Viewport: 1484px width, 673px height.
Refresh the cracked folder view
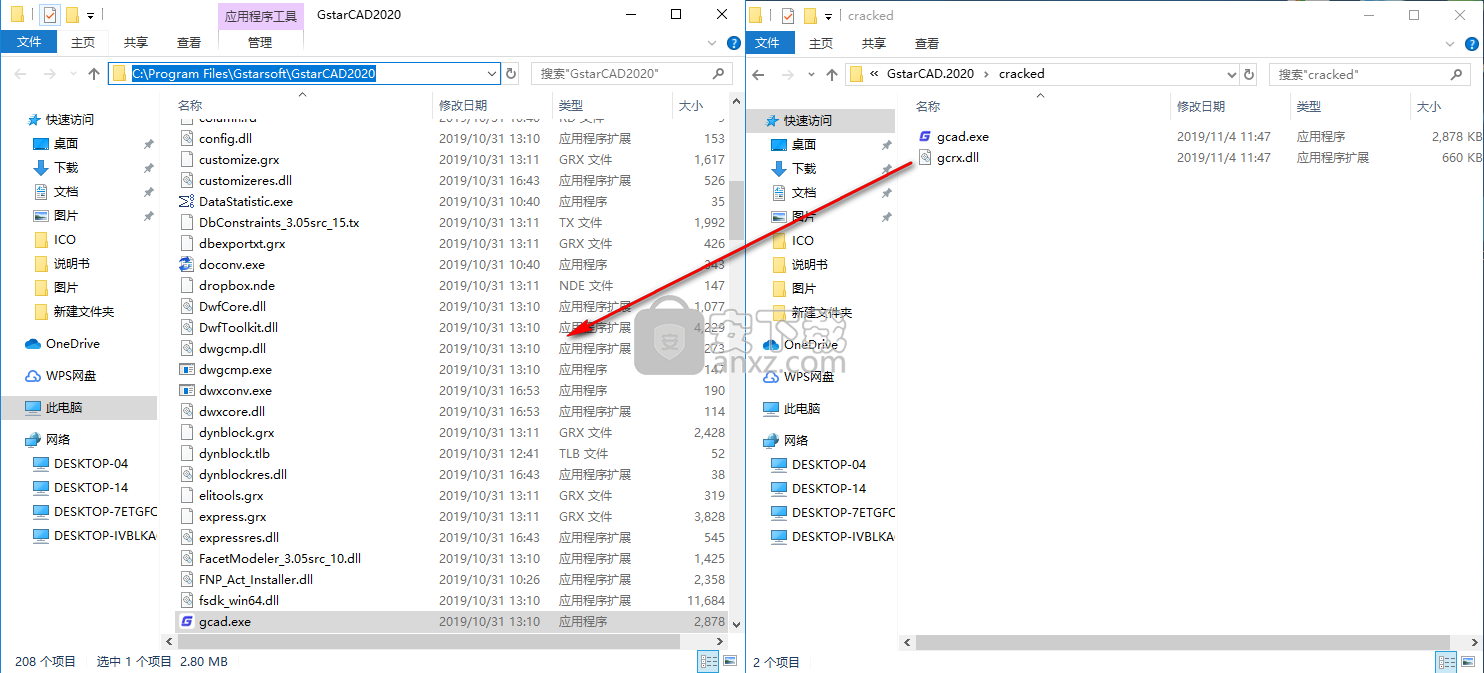(1249, 74)
